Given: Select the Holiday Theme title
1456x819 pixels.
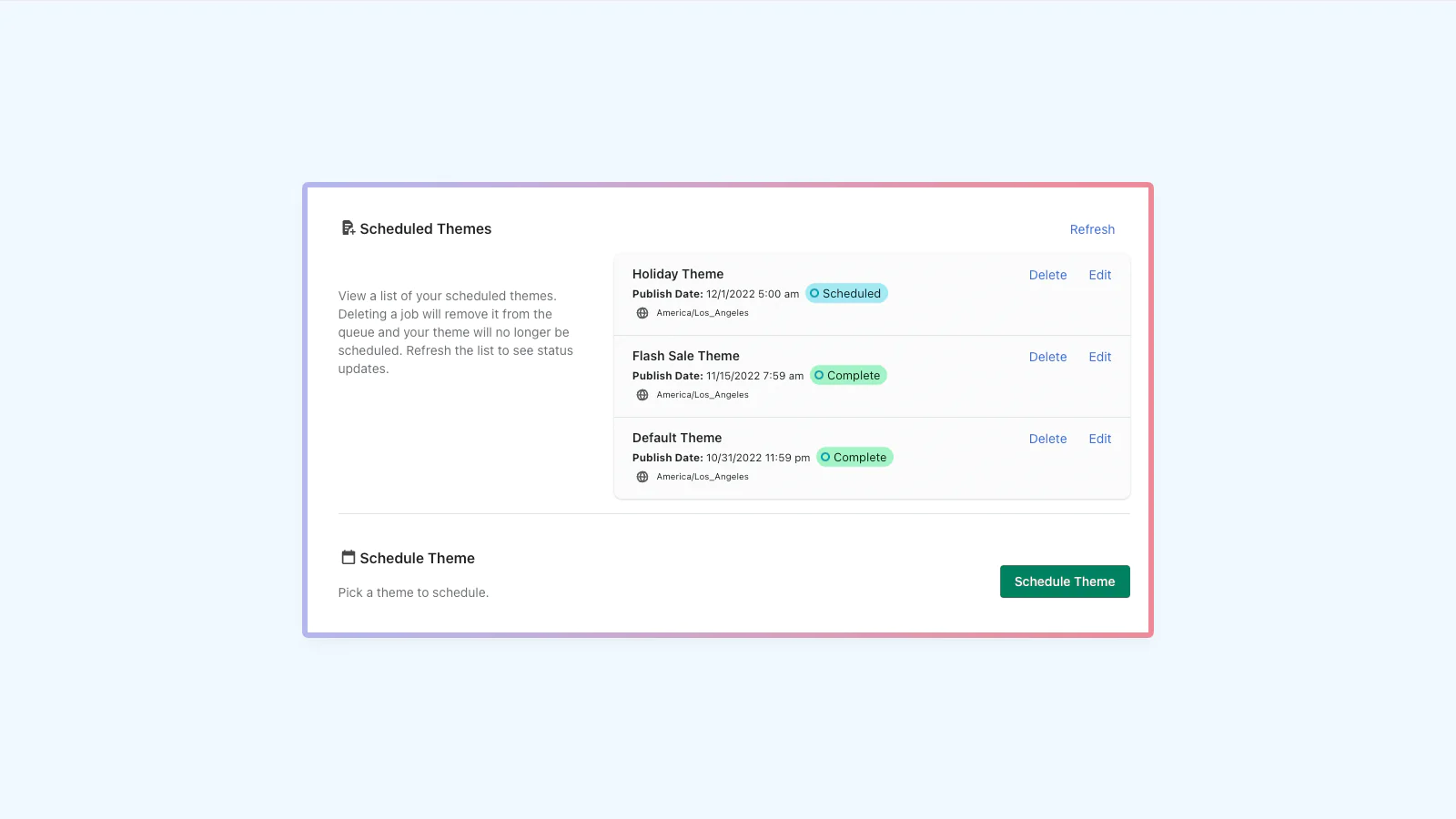Looking at the screenshot, I should [x=678, y=274].
